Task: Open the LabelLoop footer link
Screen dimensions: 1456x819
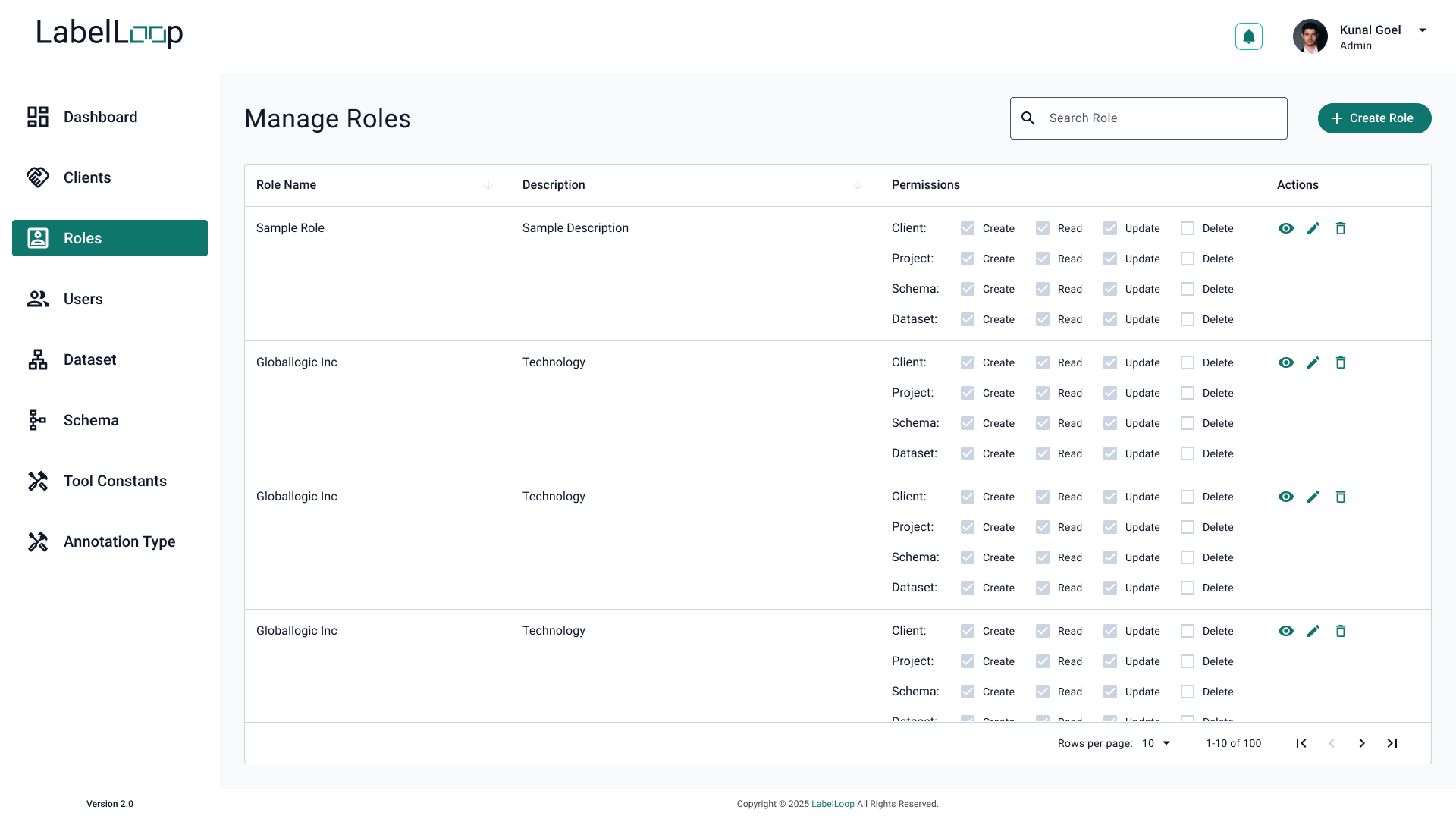Action: tap(833, 804)
